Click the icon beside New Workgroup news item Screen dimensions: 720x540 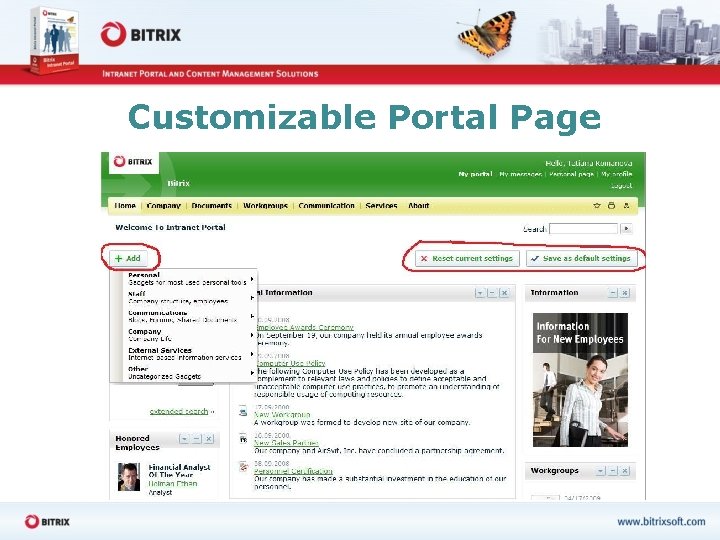[x=243, y=411]
